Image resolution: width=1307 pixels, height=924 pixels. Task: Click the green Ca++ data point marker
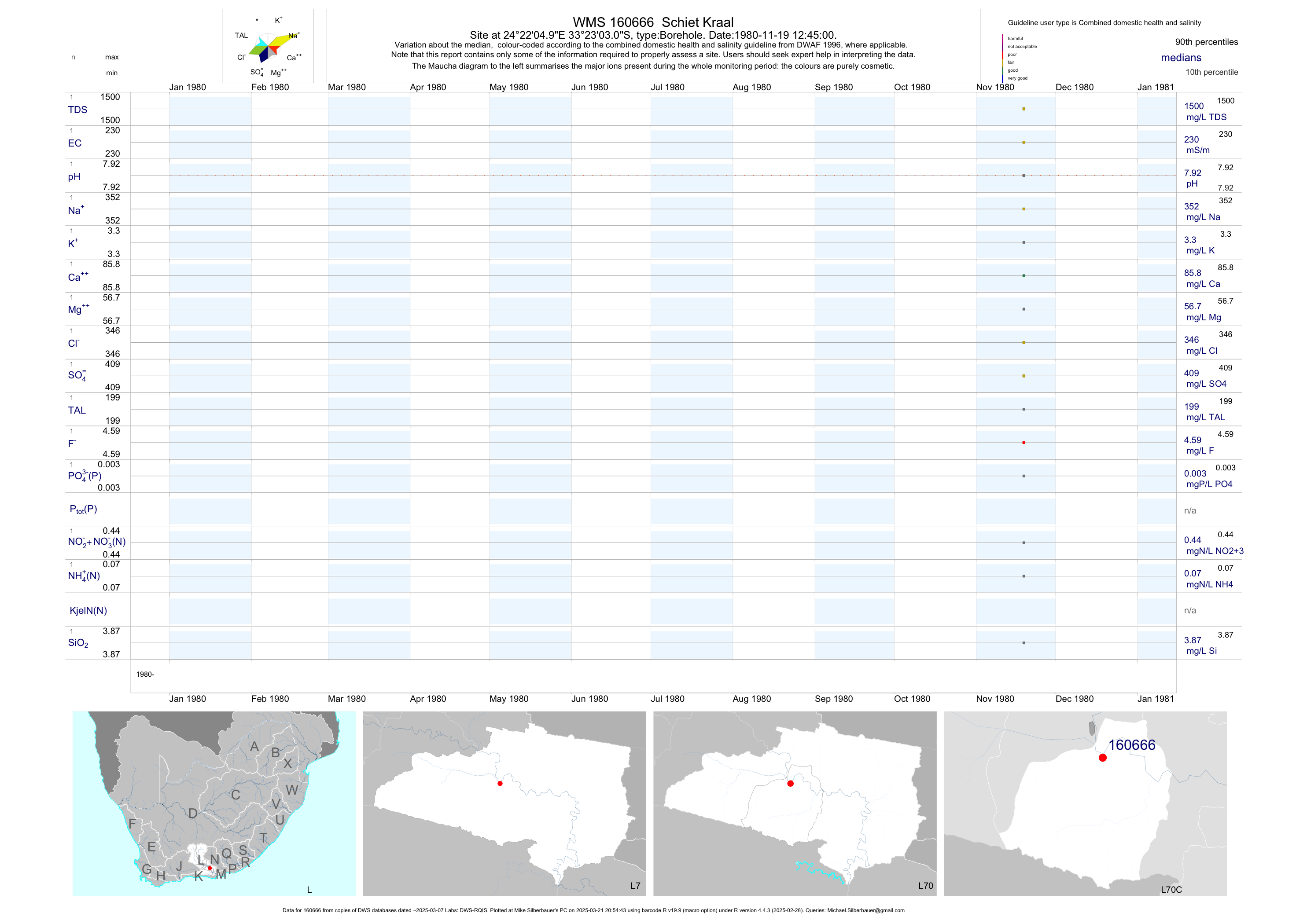[x=1024, y=276]
